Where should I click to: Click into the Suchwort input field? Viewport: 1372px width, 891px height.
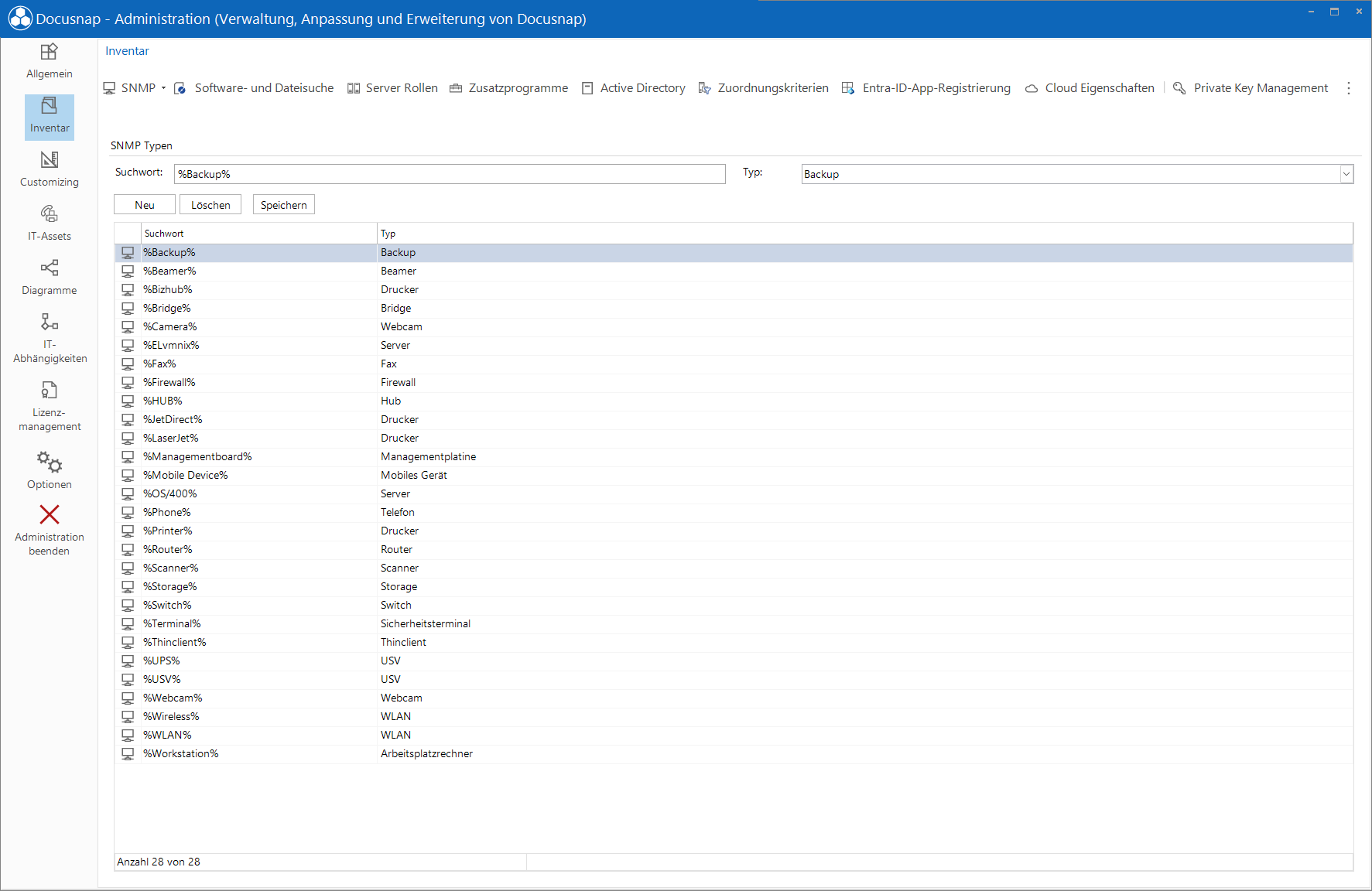pos(450,174)
